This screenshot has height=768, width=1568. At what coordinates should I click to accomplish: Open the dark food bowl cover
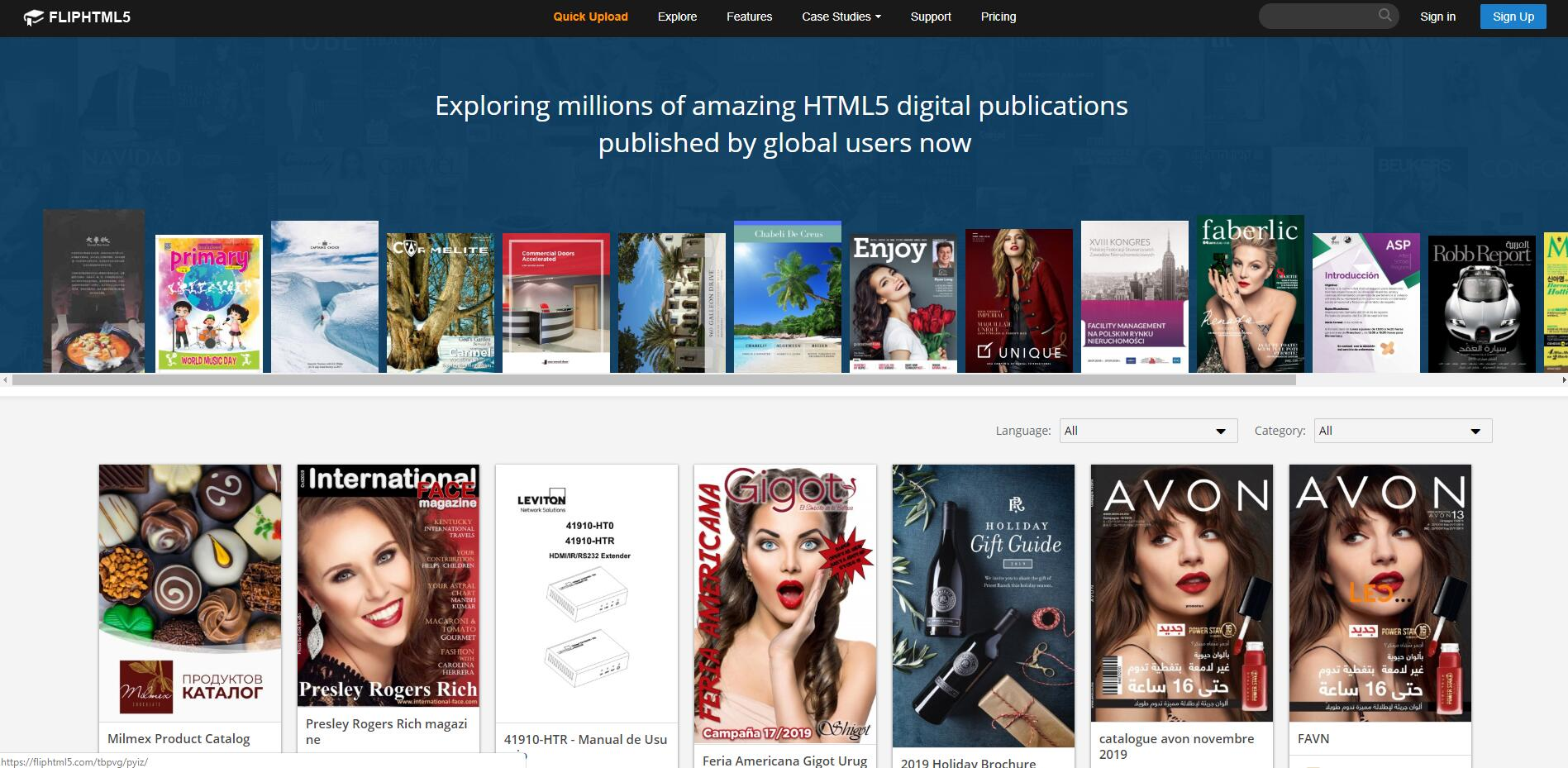click(93, 290)
